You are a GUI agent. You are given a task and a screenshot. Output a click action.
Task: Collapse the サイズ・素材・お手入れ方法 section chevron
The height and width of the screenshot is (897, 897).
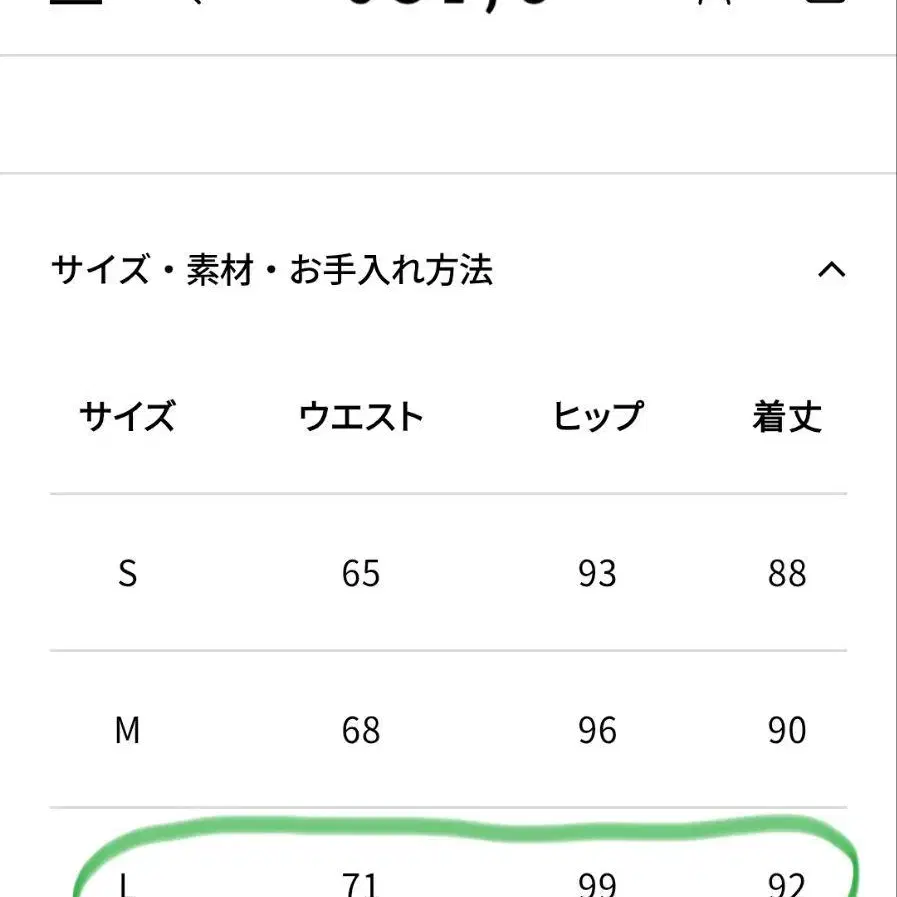(x=831, y=270)
